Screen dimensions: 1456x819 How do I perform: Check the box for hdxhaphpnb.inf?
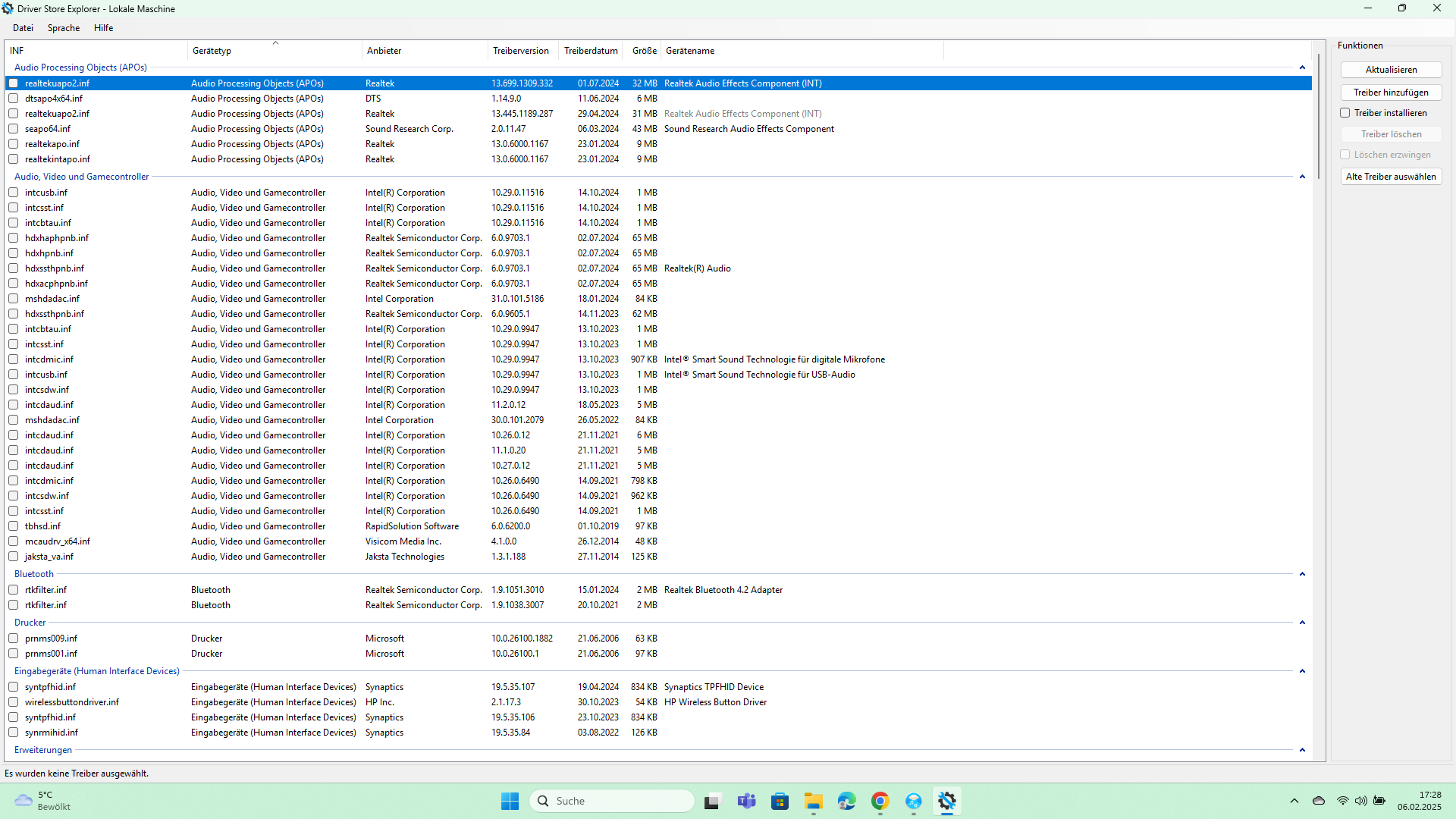click(14, 238)
